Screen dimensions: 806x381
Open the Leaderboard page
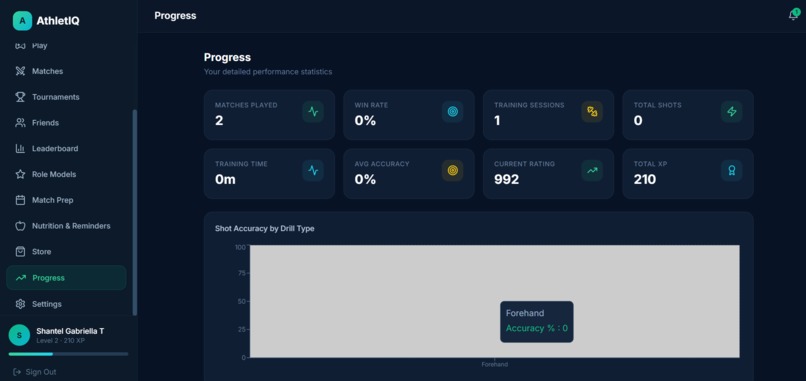[x=66, y=148]
